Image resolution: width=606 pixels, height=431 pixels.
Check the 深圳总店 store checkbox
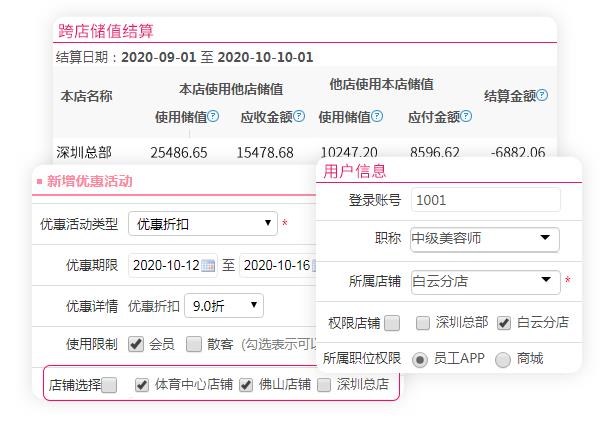point(324,384)
